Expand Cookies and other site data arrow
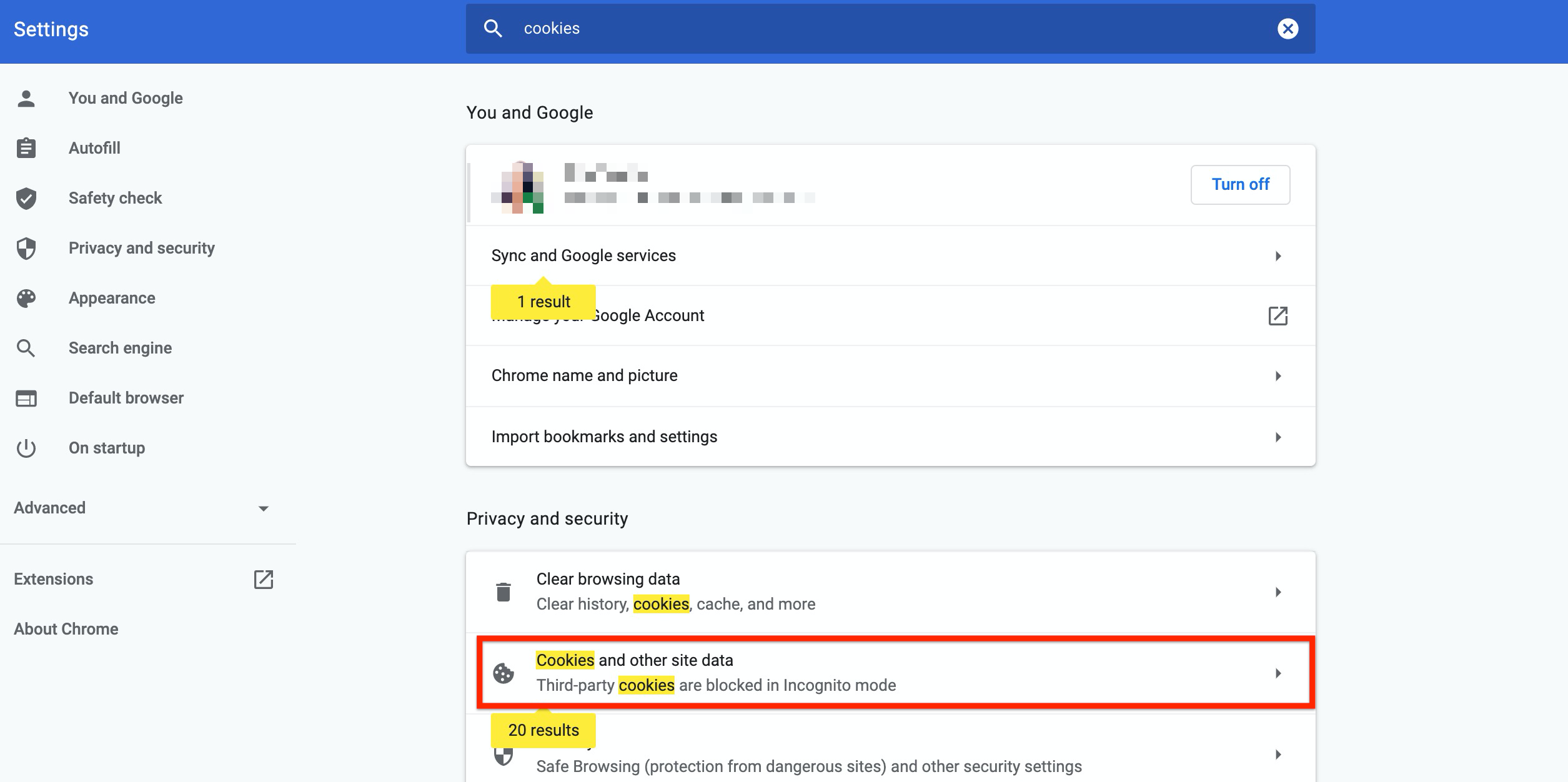This screenshot has height=782, width=1568. coord(1278,673)
